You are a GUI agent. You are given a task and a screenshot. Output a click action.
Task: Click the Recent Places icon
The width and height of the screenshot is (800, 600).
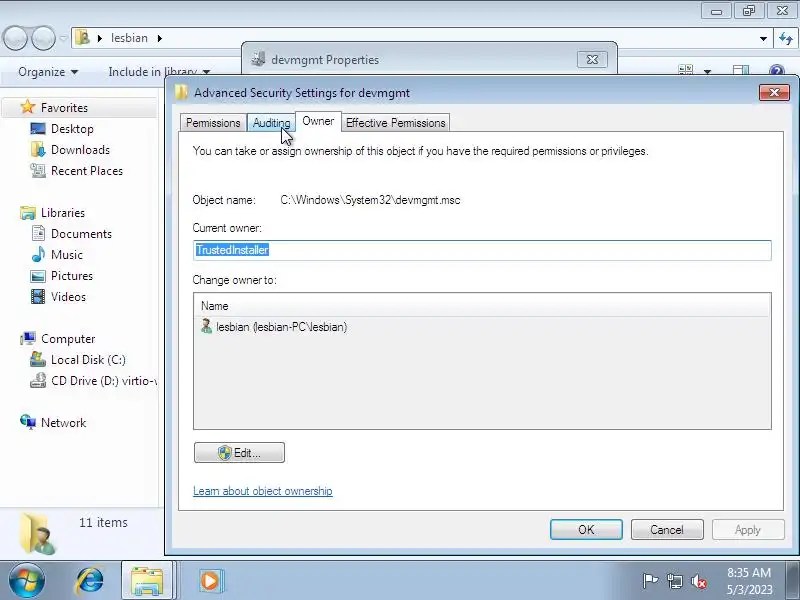tap(38, 170)
